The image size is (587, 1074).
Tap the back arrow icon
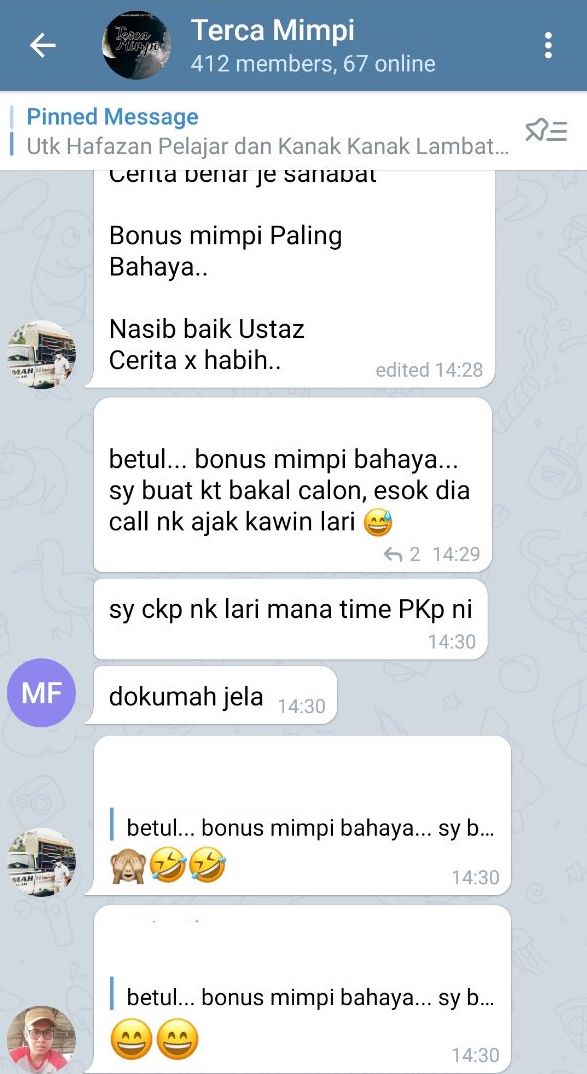tap(42, 45)
